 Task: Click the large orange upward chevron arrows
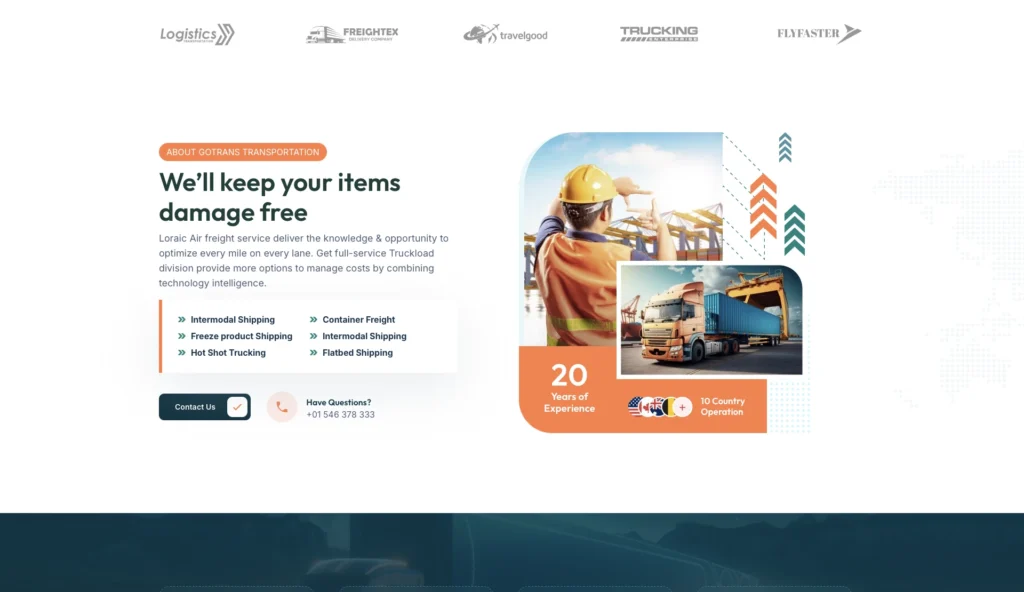pos(763,206)
